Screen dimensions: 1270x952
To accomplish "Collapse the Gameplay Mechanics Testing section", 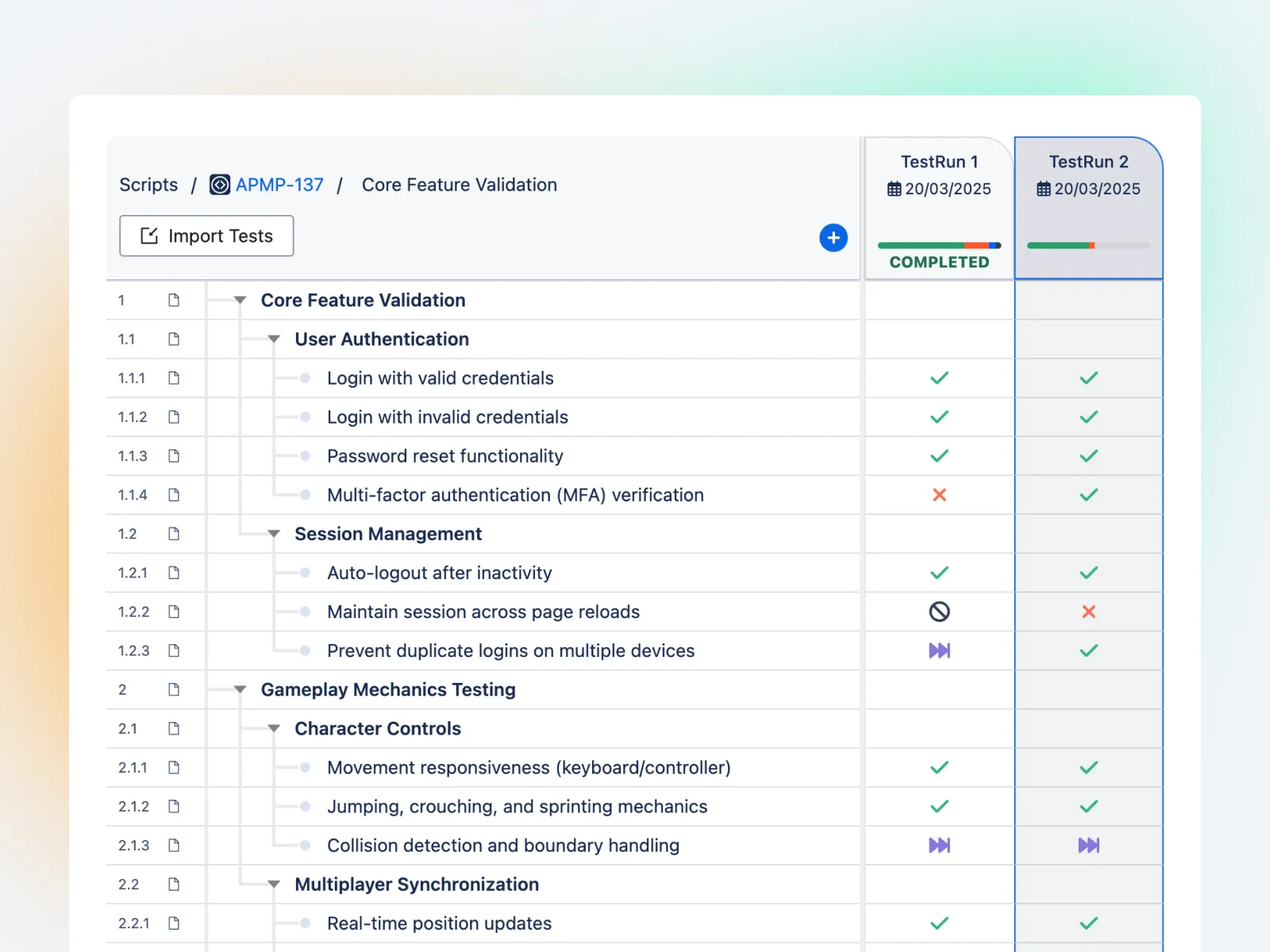I will click(x=240, y=690).
